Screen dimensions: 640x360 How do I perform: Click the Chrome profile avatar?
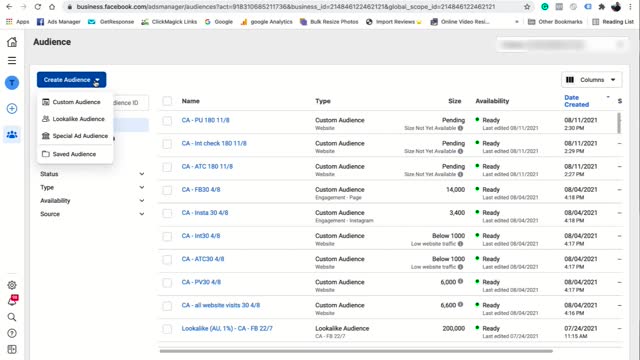[x=616, y=7]
